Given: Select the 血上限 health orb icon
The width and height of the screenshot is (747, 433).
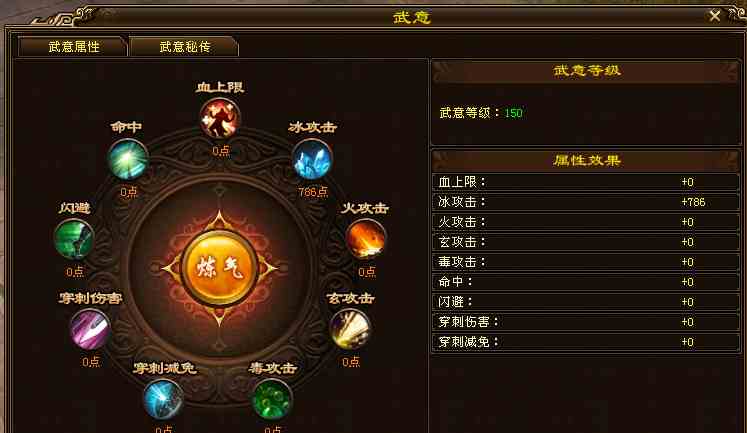Looking at the screenshot, I should [x=220, y=118].
